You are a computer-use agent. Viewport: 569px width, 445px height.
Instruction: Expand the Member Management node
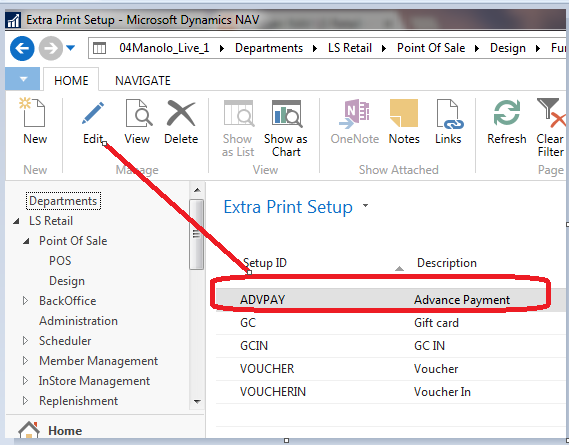tap(25, 360)
